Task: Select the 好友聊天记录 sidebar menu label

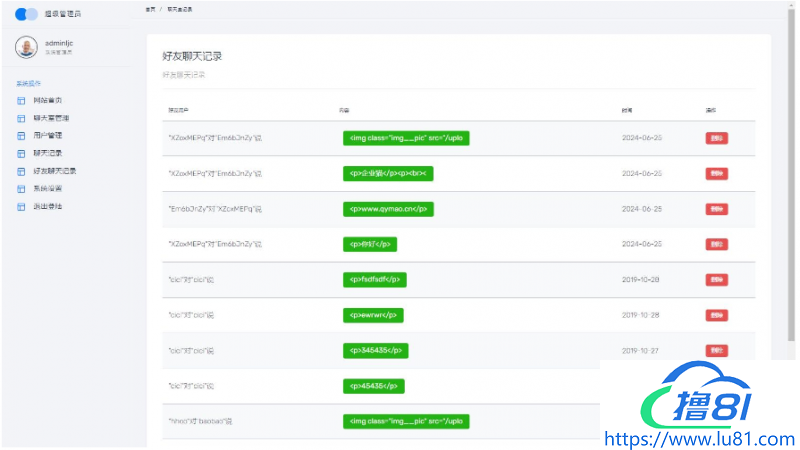Action: [x=55, y=171]
